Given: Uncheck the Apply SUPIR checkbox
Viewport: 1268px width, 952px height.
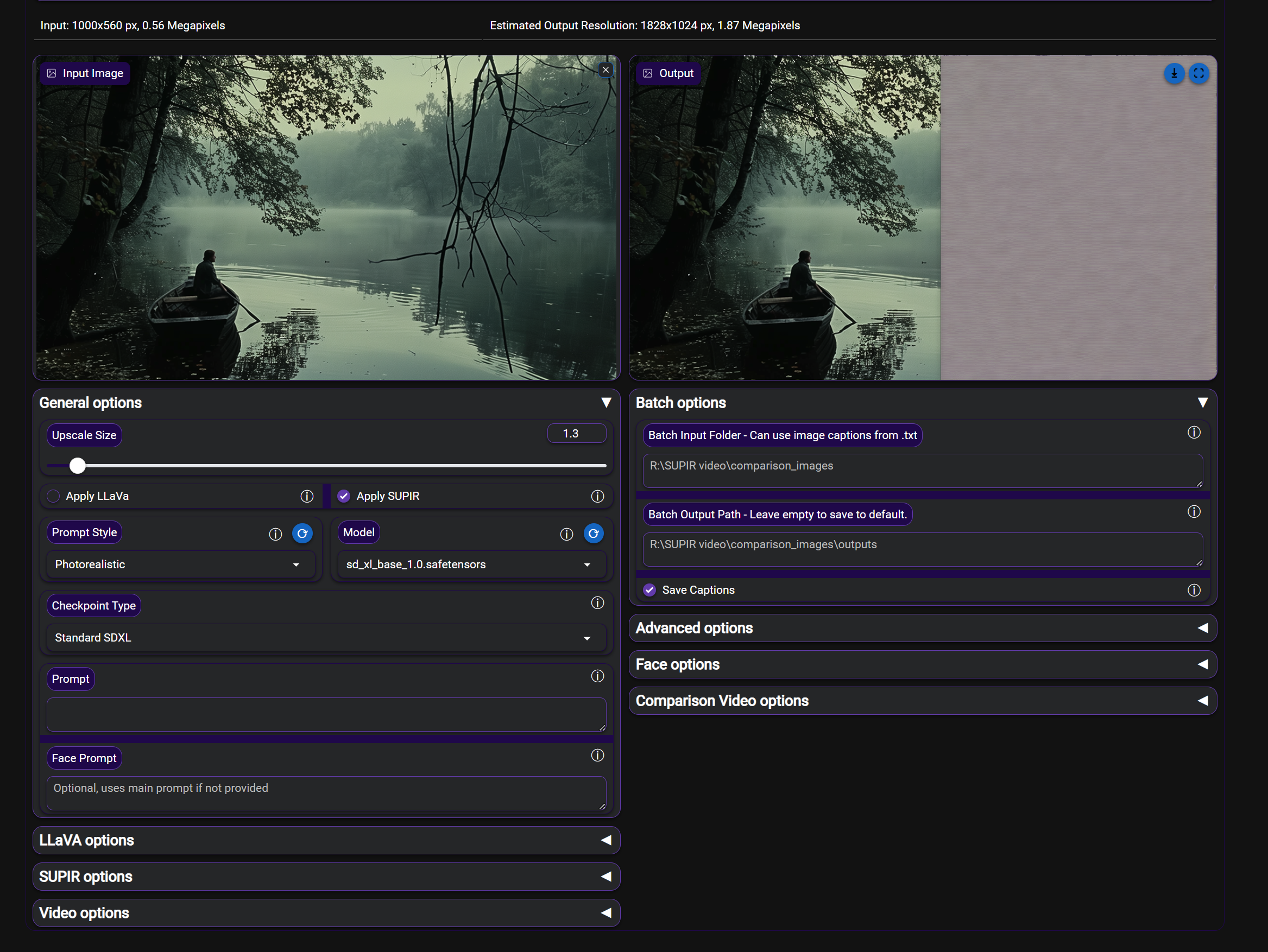Looking at the screenshot, I should (x=343, y=496).
